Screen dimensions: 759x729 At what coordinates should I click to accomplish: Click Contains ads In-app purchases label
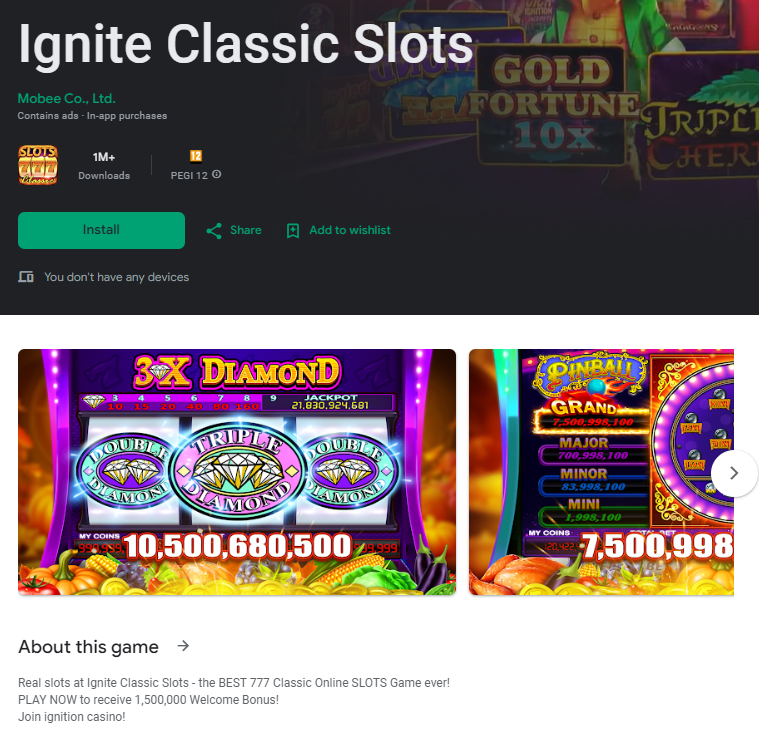point(92,116)
